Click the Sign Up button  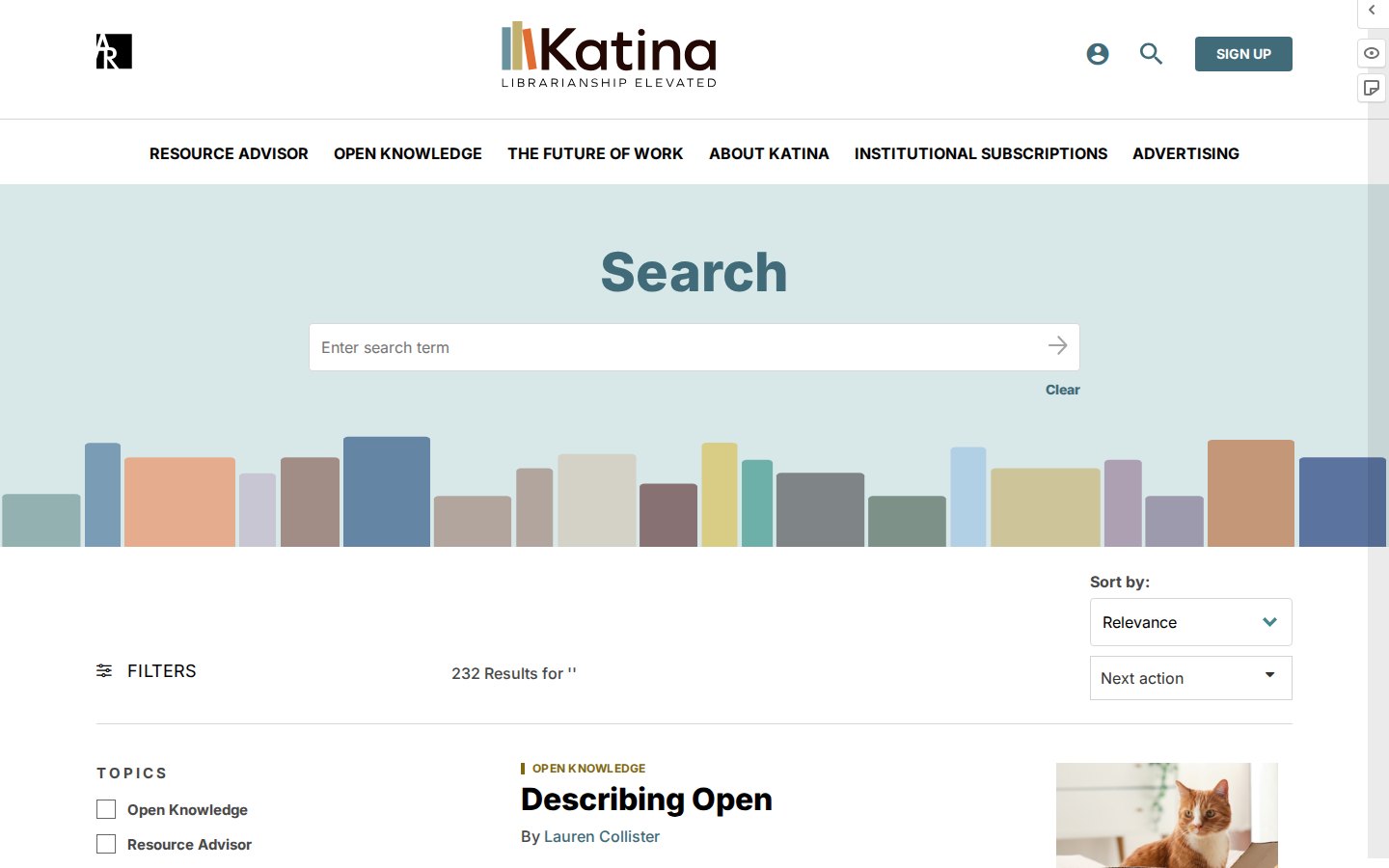pyautogui.click(x=1243, y=54)
